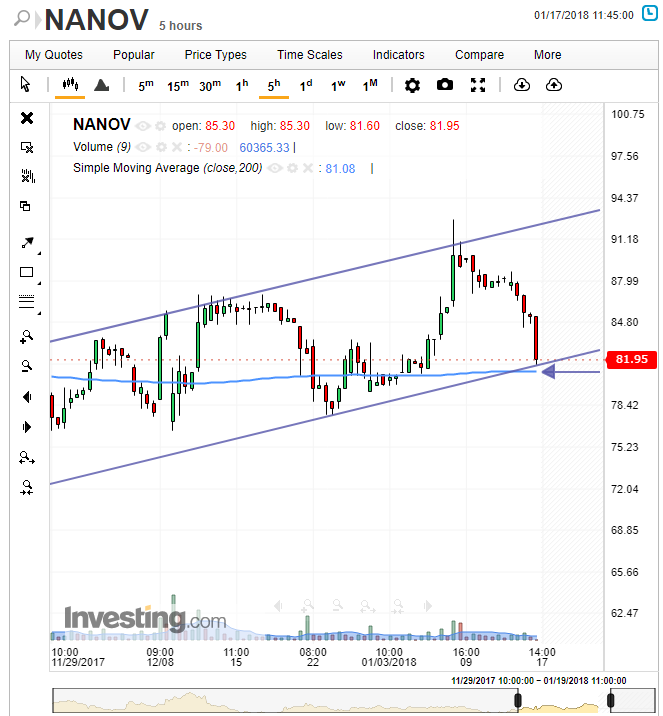Set 30 minute timeframe
The height and width of the screenshot is (716, 663).
[210, 85]
